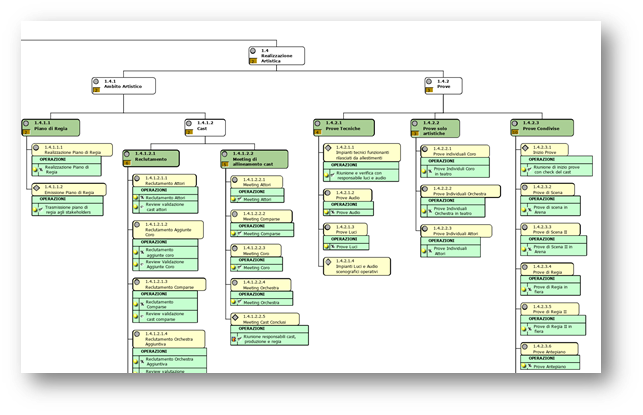
Task: Click the circle icon on Prove Condivise node
Action: tap(516, 125)
